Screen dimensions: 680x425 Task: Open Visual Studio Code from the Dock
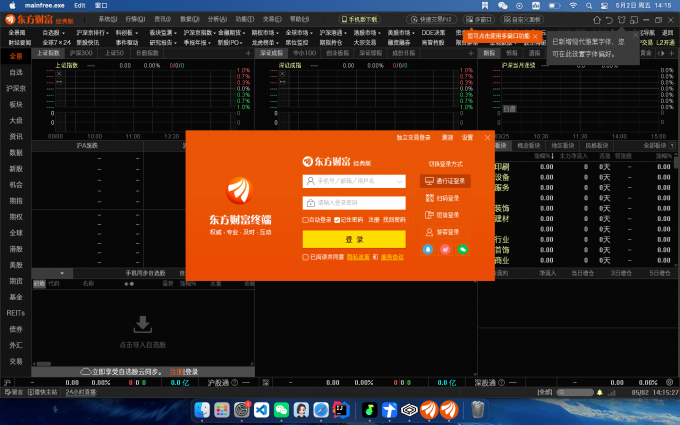pos(262,410)
